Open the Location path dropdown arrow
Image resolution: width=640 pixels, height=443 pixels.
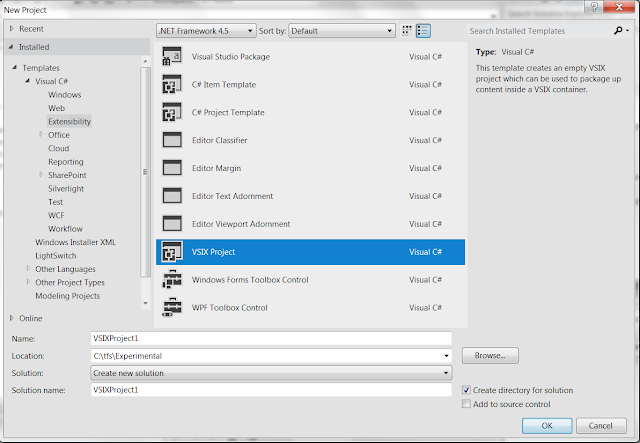(x=446, y=356)
